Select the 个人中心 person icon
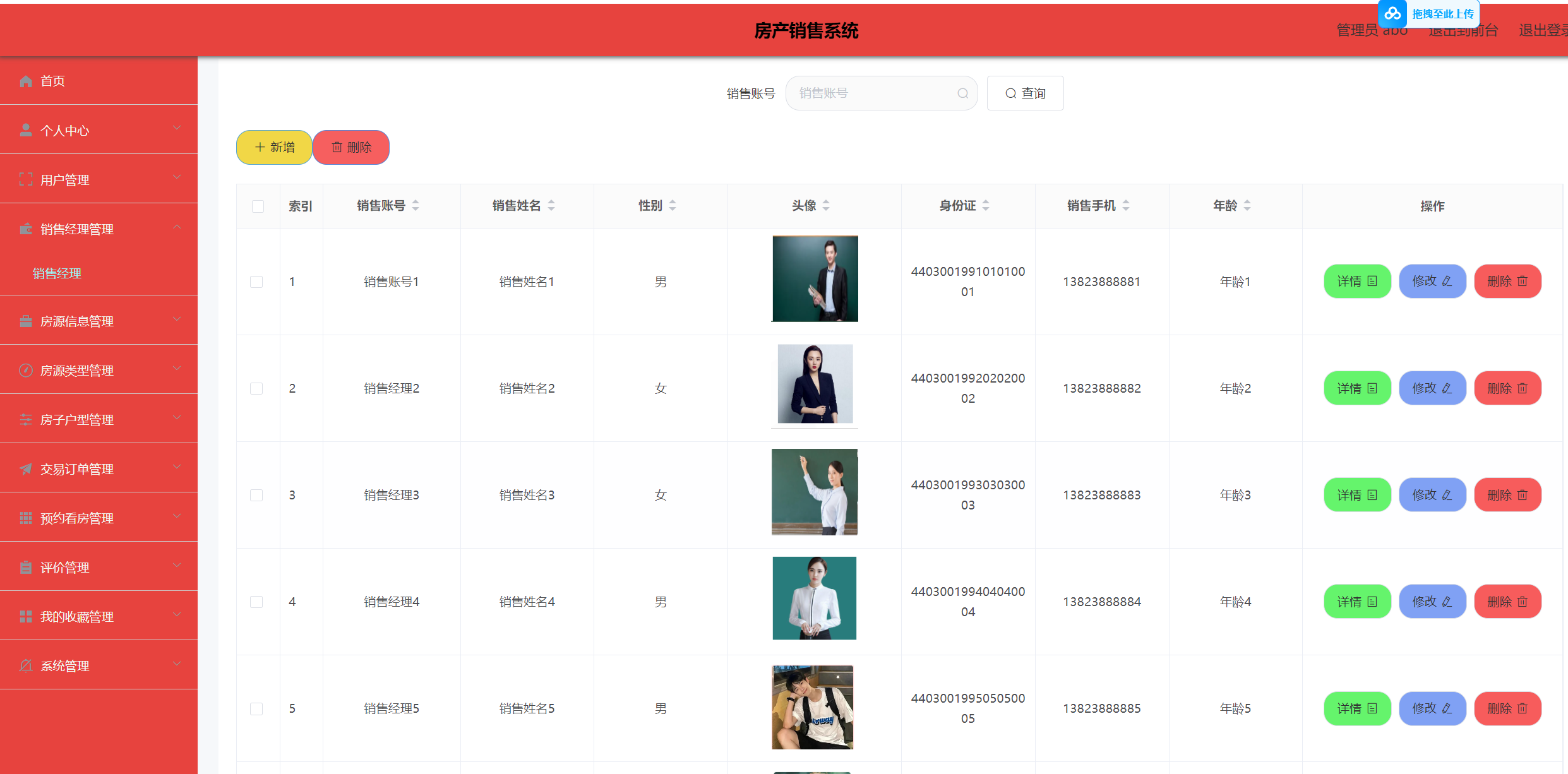The height and width of the screenshot is (774, 1568). pos(26,129)
